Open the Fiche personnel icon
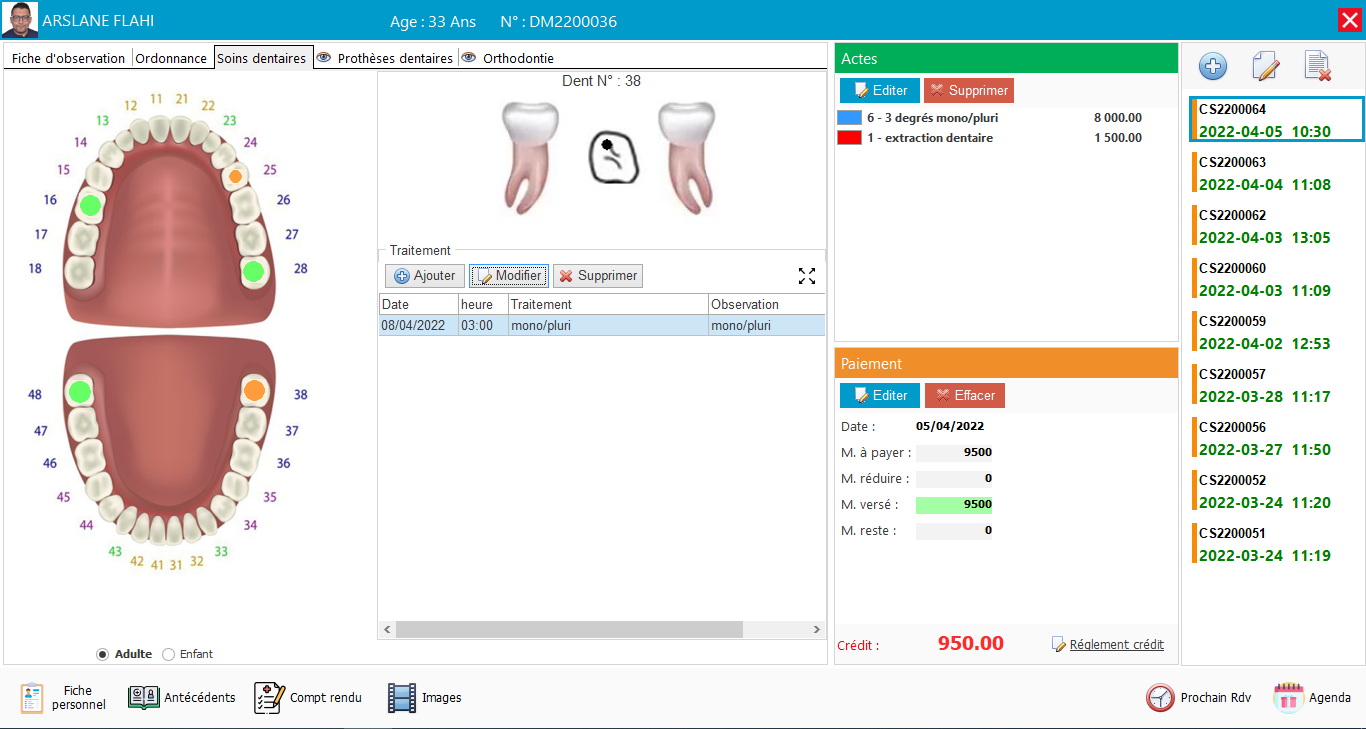Image resolution: width=1366 pixels, height=729 pixels. [32, 698]
